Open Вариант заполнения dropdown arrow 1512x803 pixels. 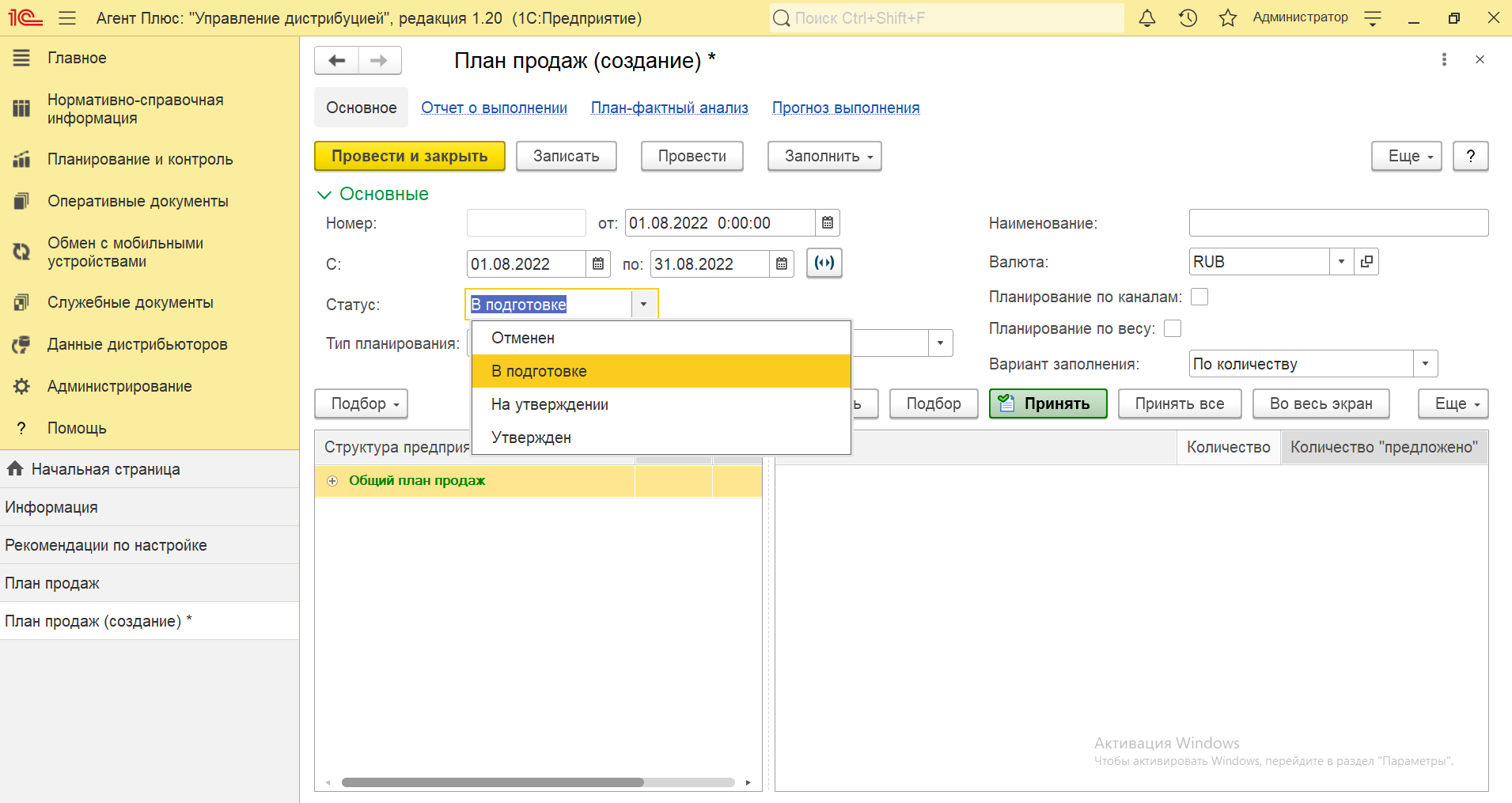pos(1425,364)
